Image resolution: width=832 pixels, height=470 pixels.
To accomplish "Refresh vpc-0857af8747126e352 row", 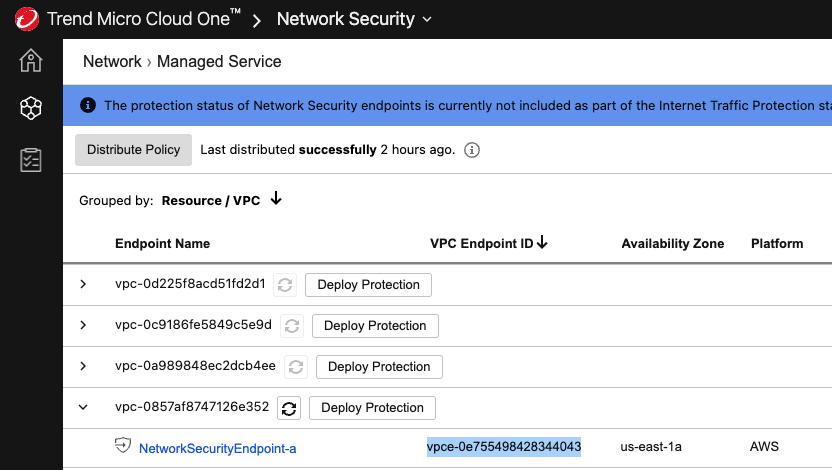I will pyautogui.click(x=289, y=408).
